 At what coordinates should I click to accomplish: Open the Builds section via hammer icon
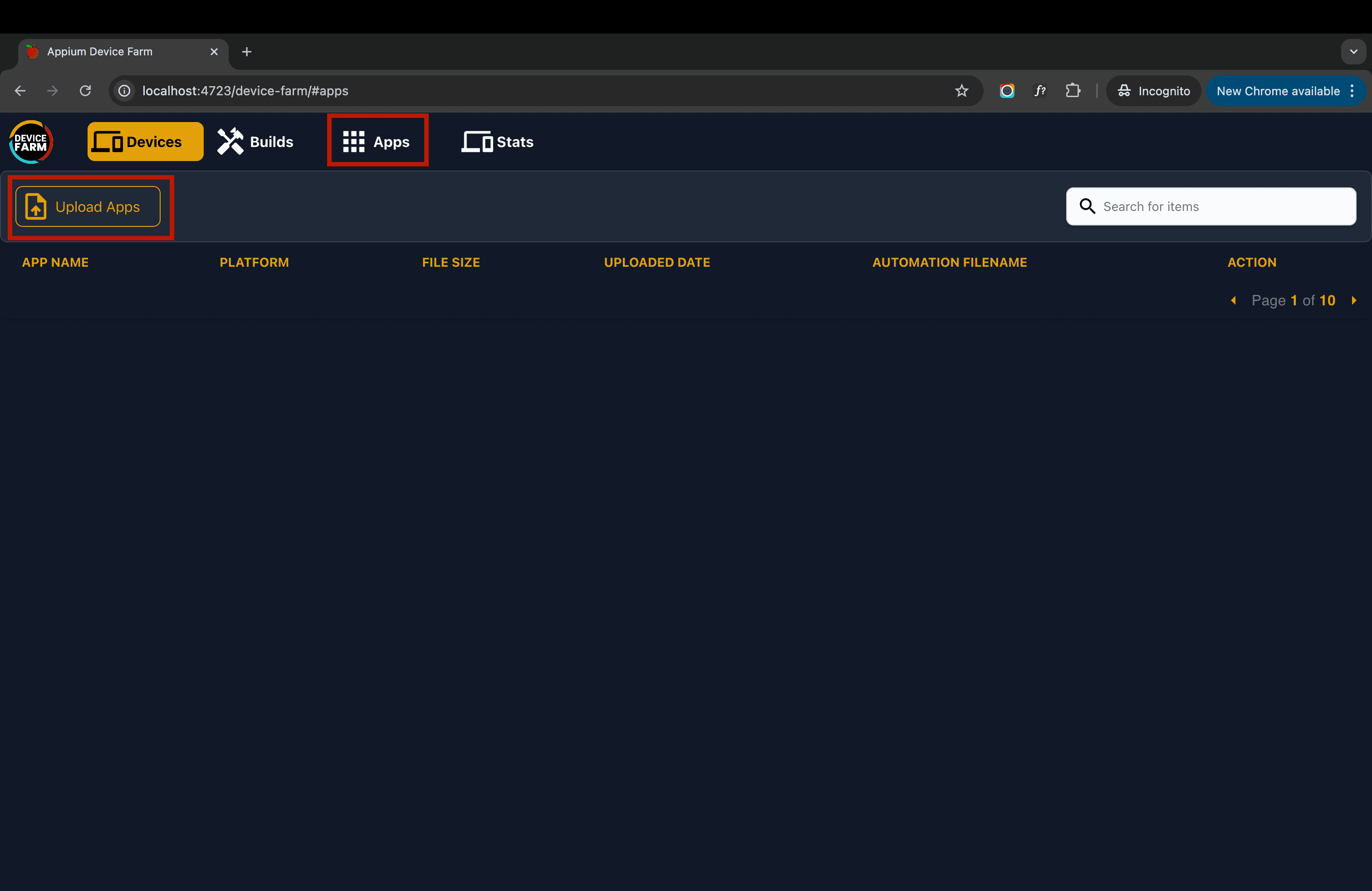pyautogui.click(x=230, y=140)
